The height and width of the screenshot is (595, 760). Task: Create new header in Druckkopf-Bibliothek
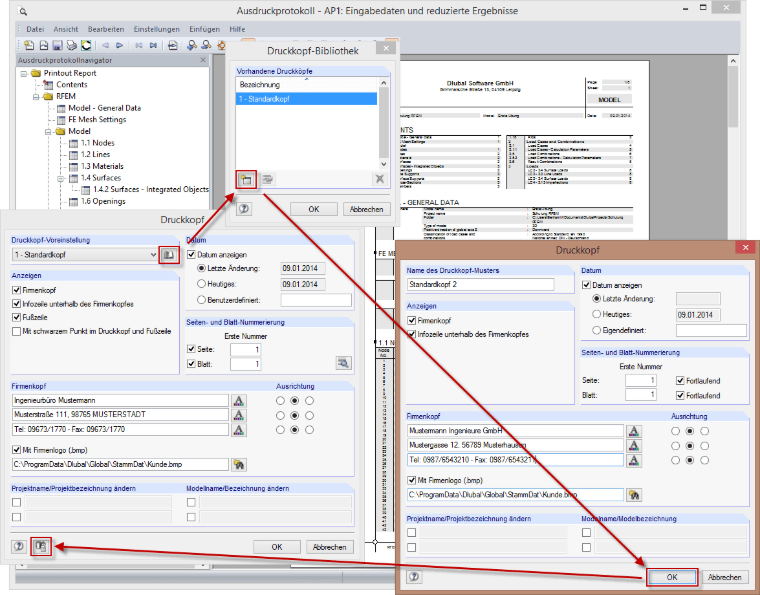(246, 180)
